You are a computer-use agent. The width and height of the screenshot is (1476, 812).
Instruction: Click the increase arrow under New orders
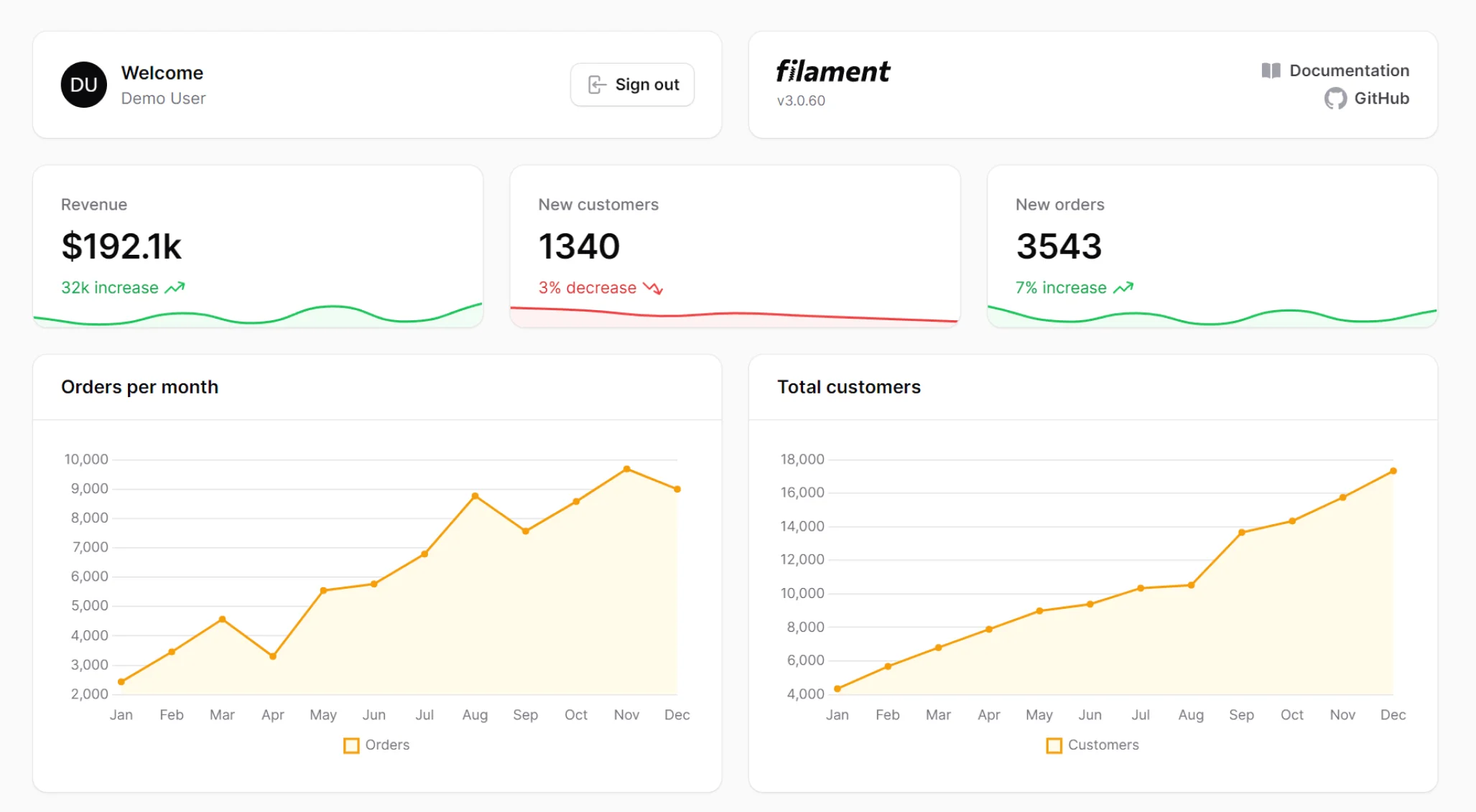(x=1122, y=287)
